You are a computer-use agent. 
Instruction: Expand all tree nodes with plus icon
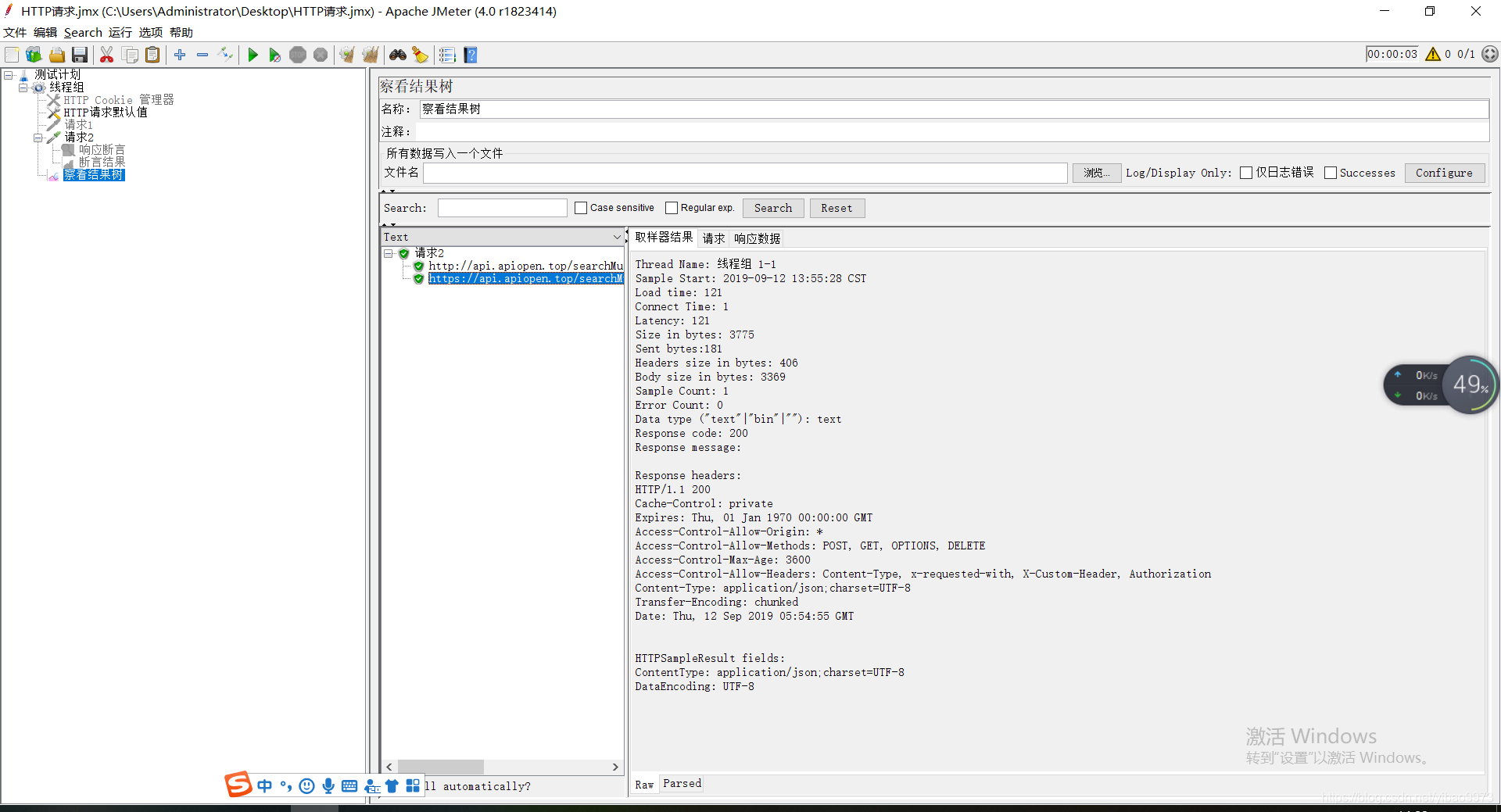tap(180, 55)
